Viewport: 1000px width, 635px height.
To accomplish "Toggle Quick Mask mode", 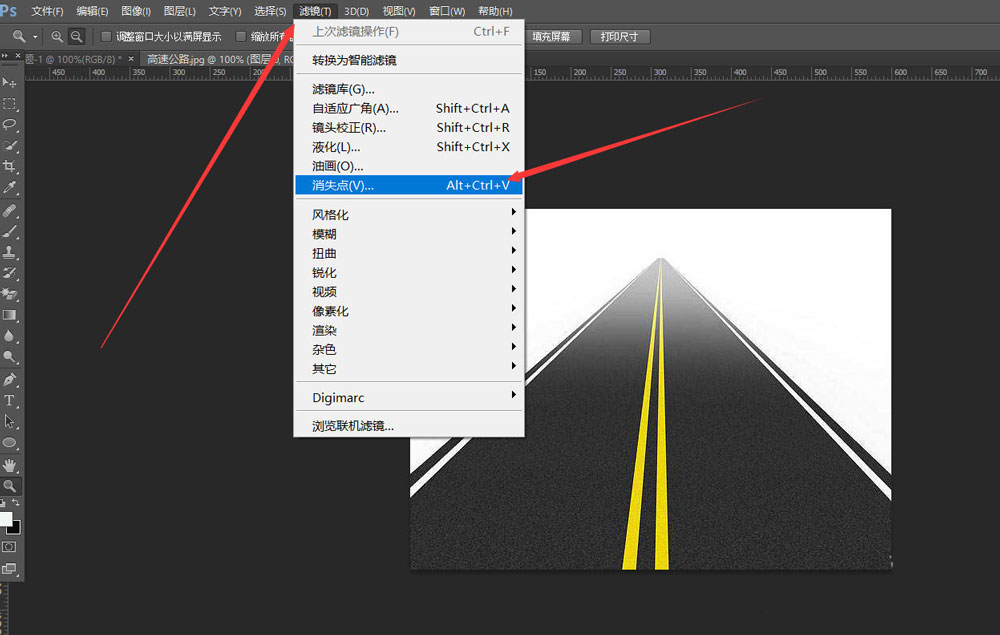I will (10, 547).
